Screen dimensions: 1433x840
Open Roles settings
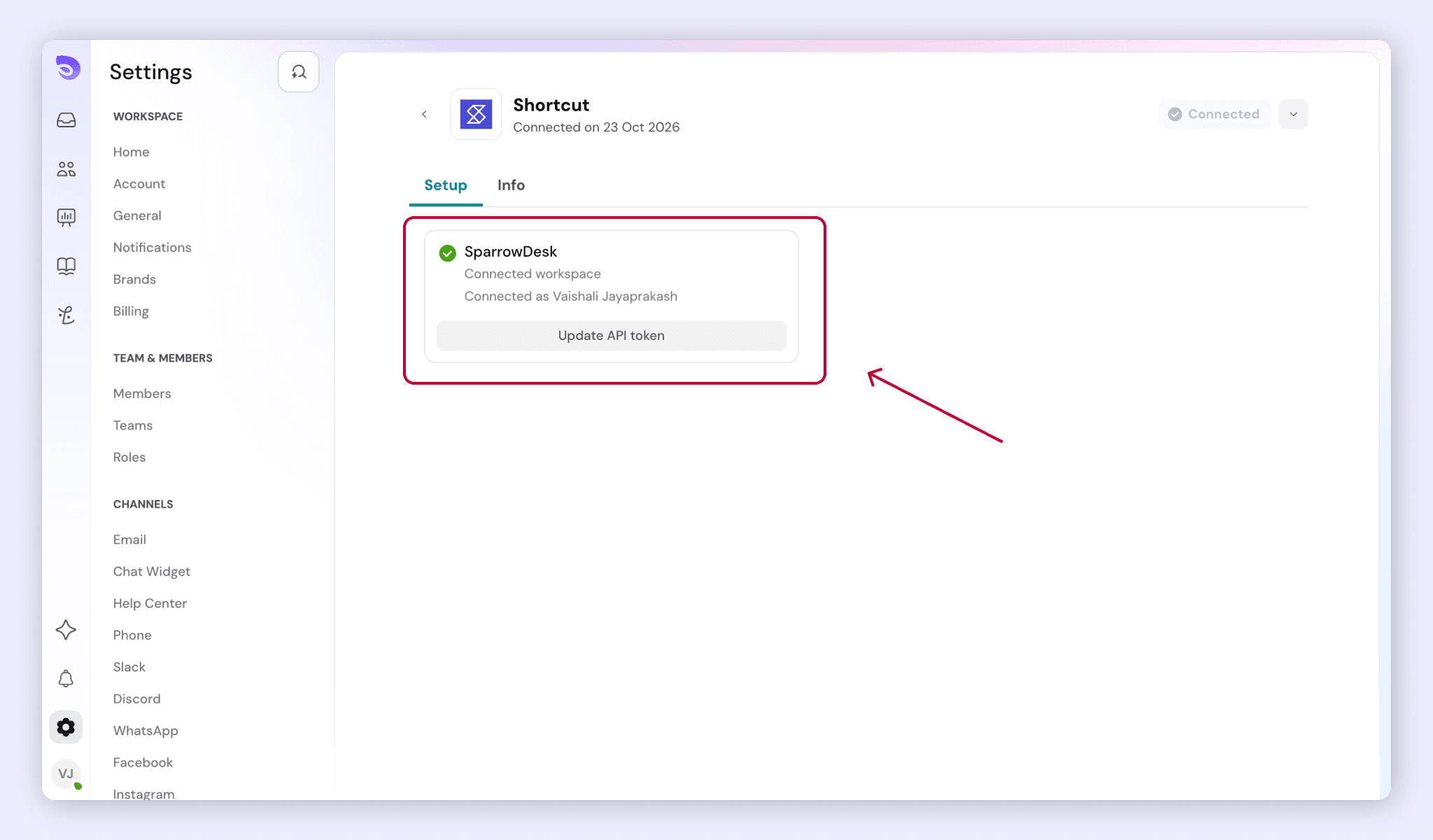(129, 457)
